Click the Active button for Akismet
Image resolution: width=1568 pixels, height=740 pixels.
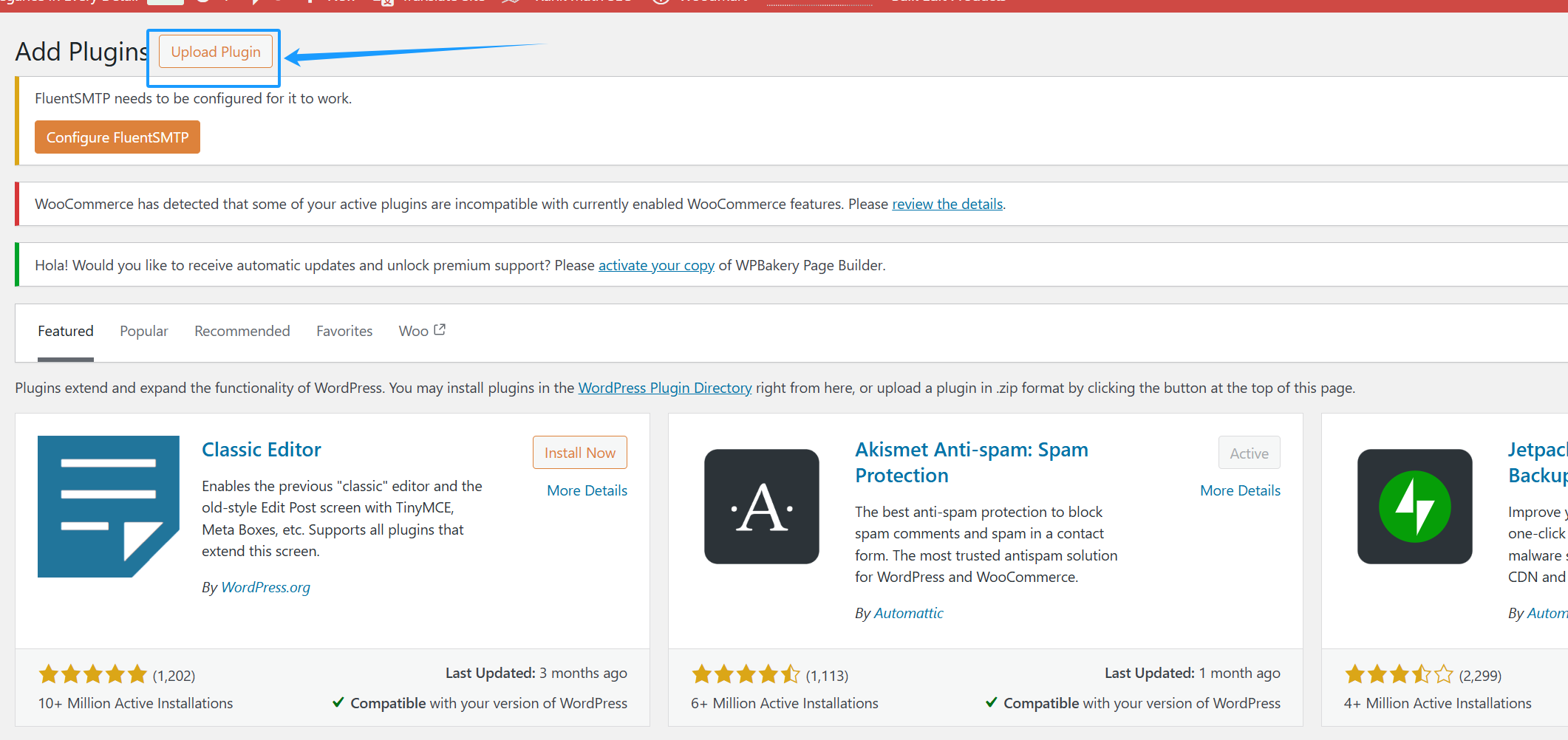tap(1249, 453)
